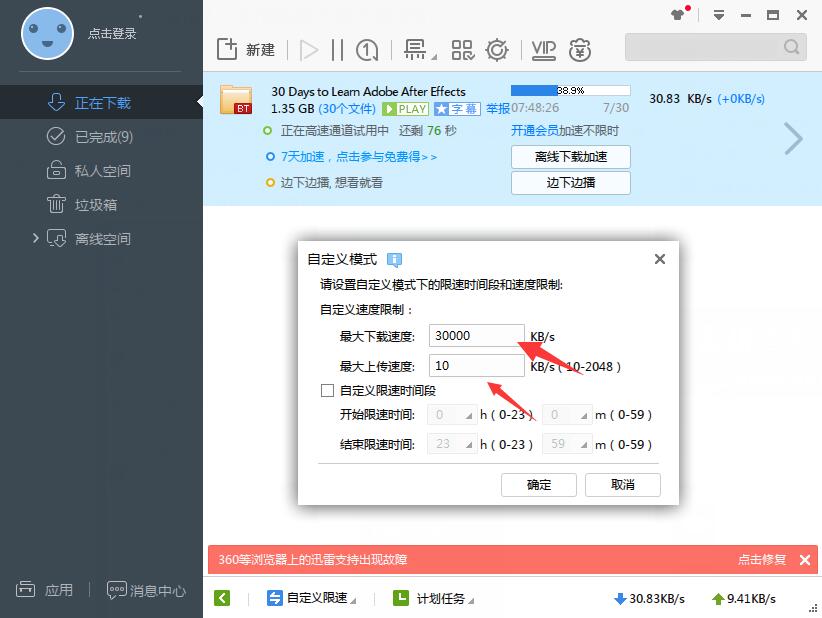Click the 7天加速 free promotion link

359,157
